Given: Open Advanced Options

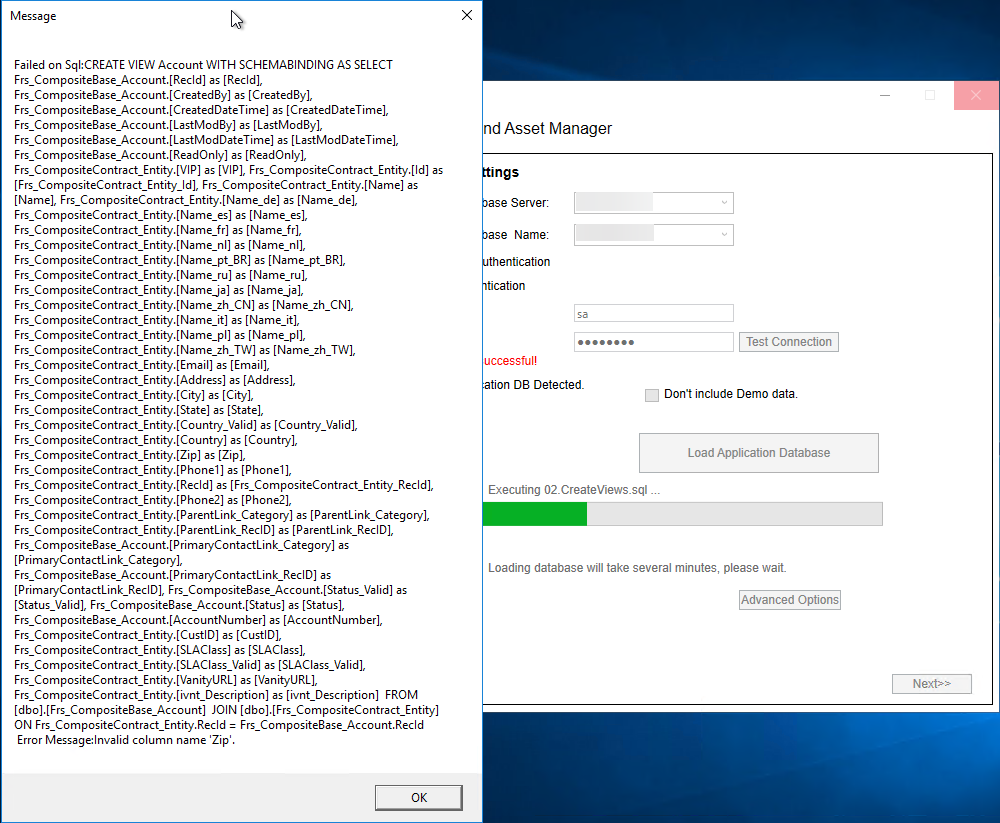Looking at the screenshot, I should pos(789,600).
